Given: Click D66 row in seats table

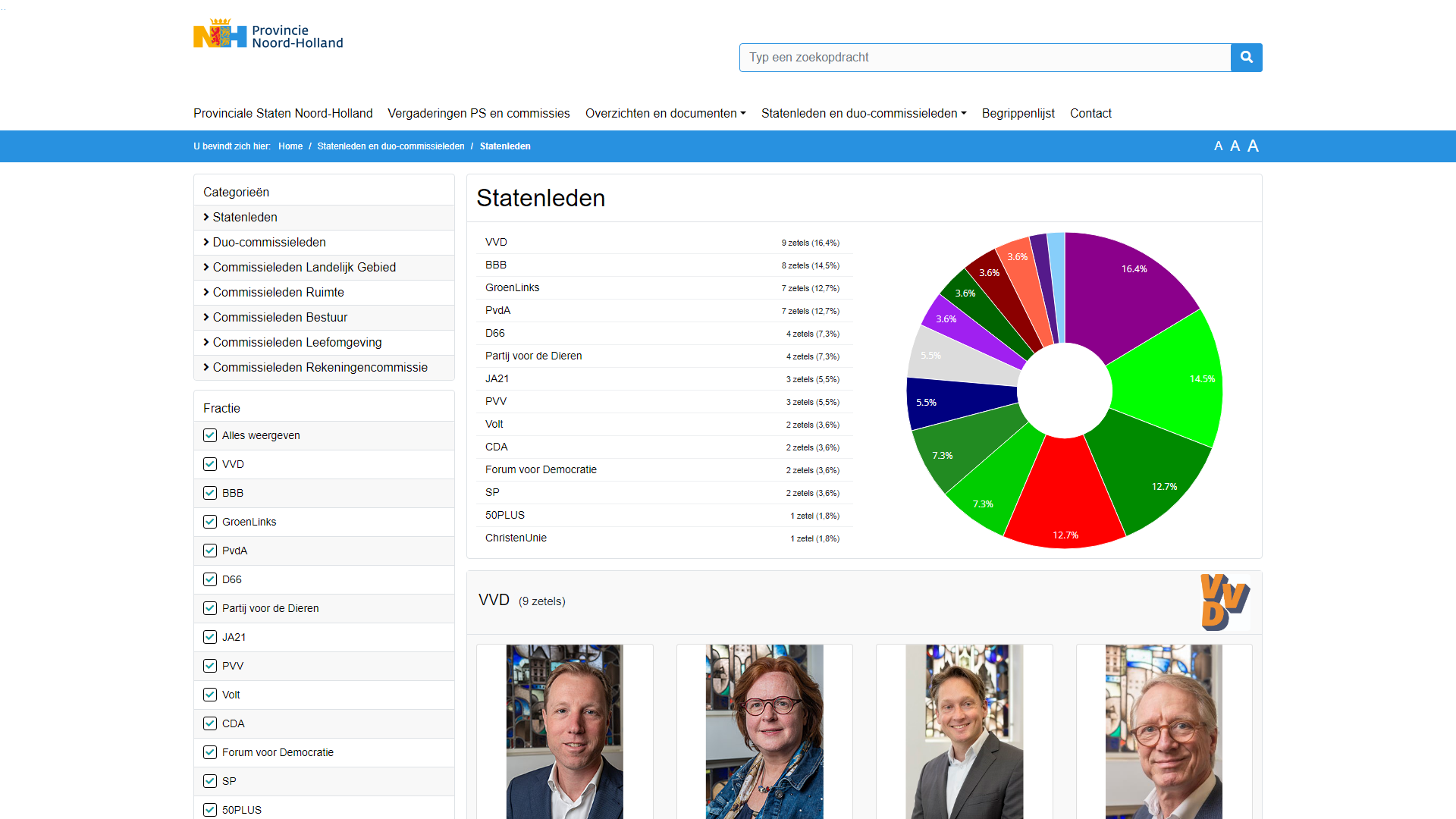Looking at the screenshot, I should coord(664,334).
